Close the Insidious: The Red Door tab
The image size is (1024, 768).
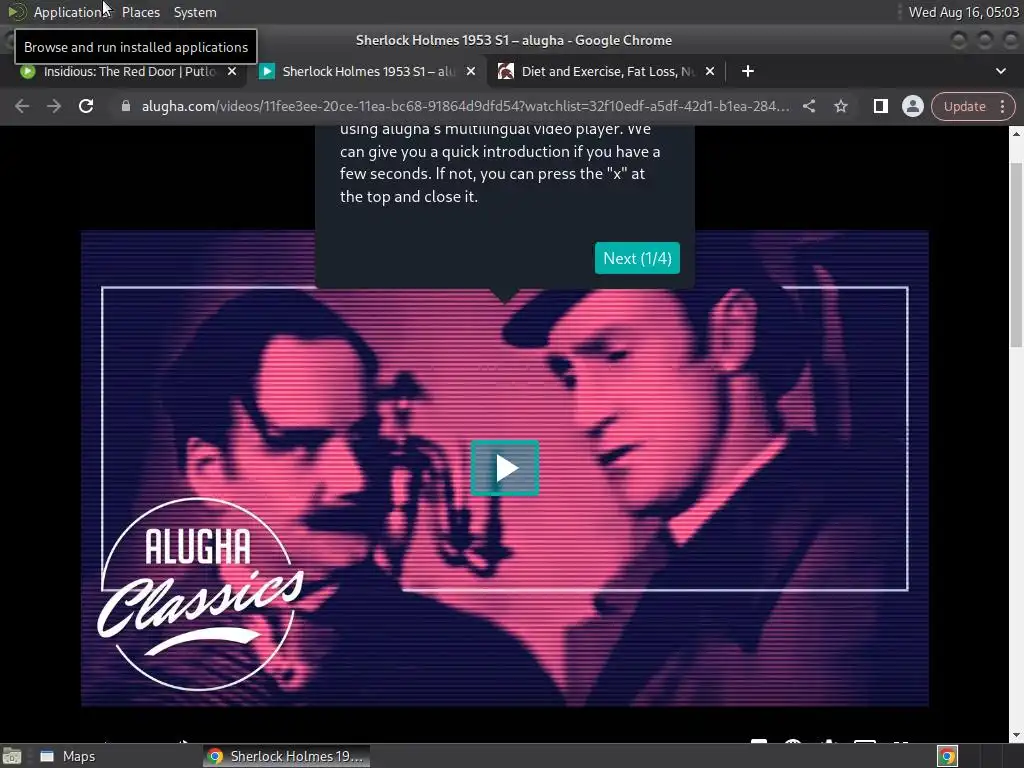[x=232, y=71]
